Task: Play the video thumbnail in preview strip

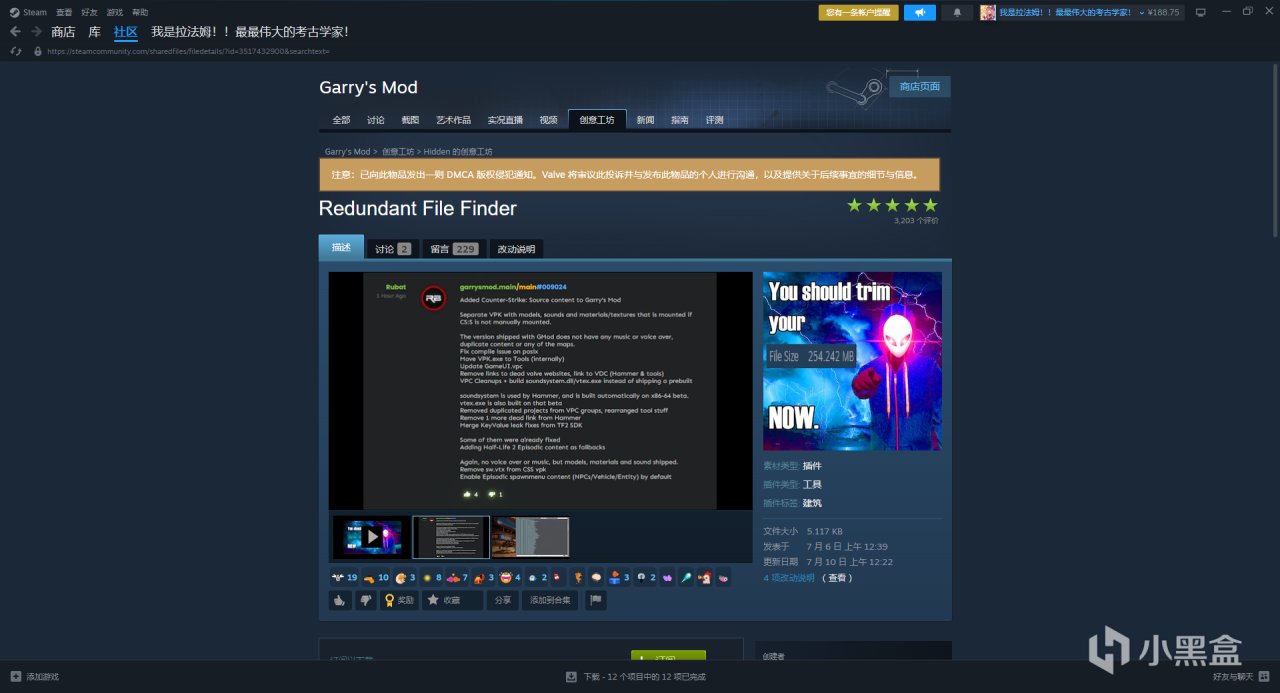Action: [x=372, y=537]
